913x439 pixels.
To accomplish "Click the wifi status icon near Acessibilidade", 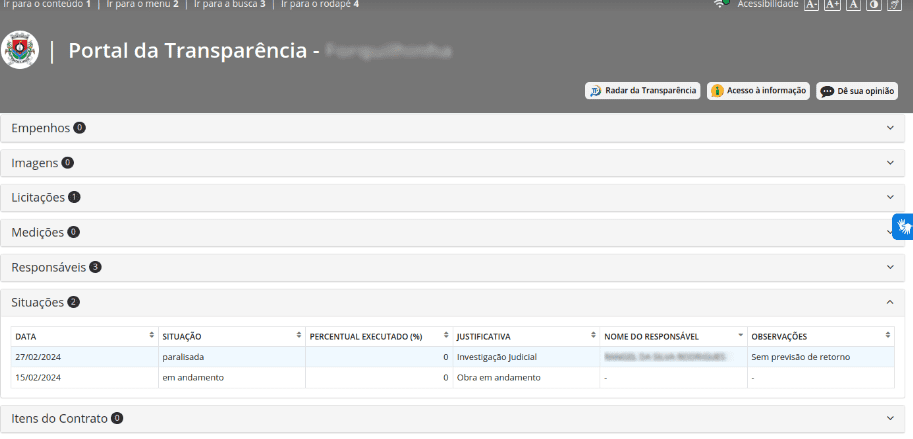I will 722,4.
